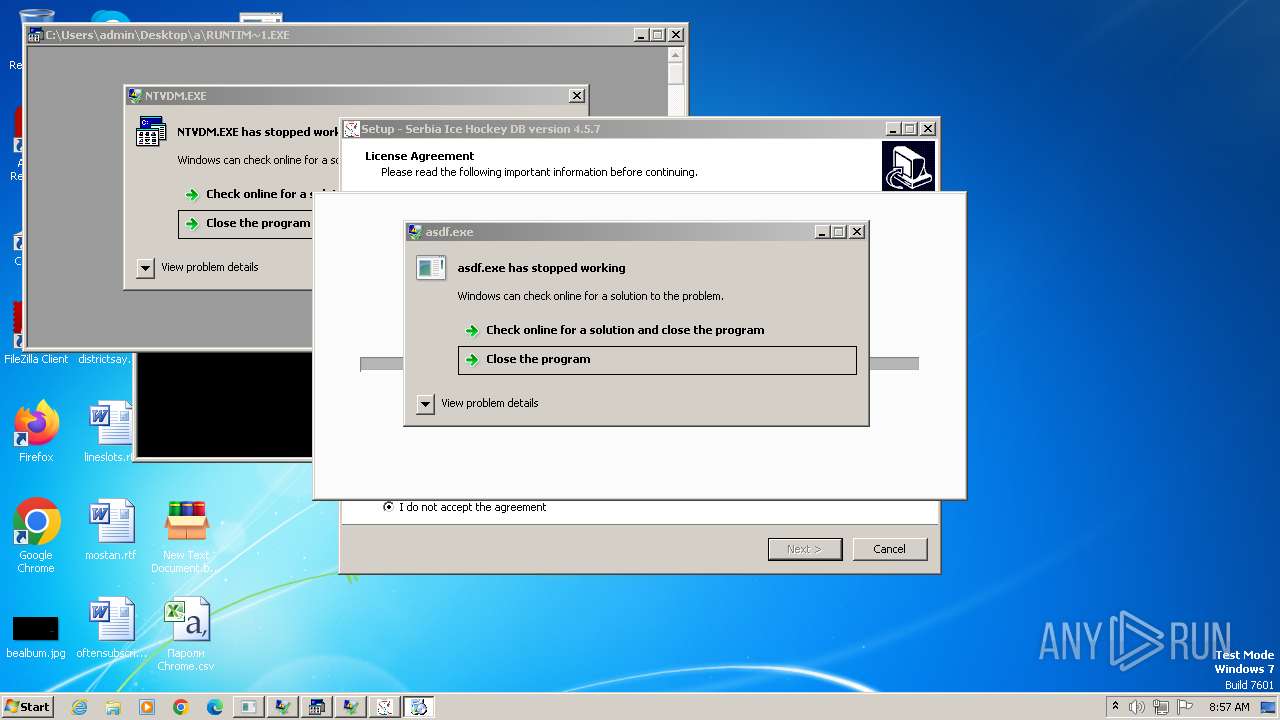Open the Action Center flag icon
The image size is (1280, 720).
(1185, 707)
